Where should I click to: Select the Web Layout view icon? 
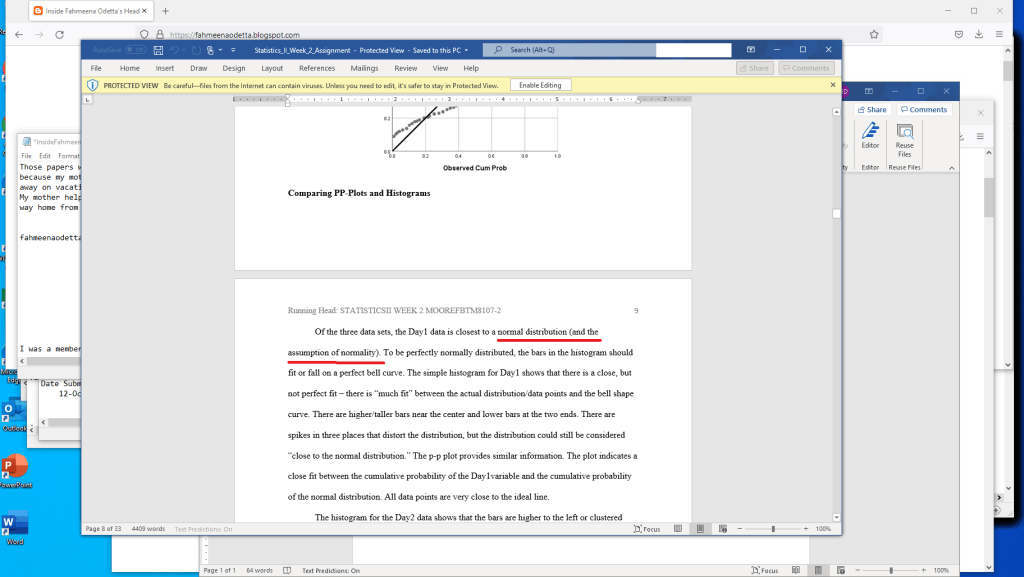click(x=722, y=528)
